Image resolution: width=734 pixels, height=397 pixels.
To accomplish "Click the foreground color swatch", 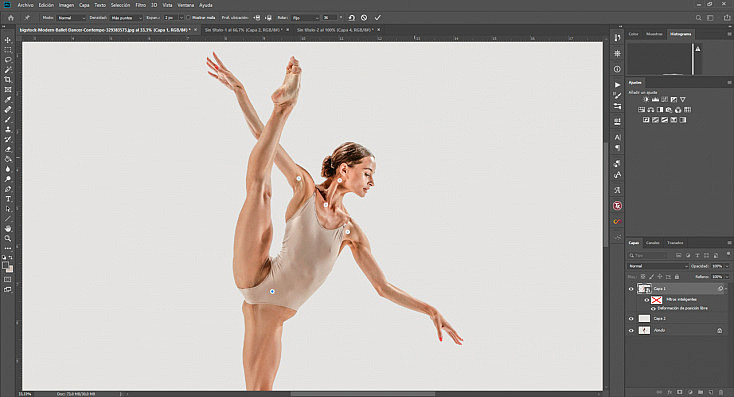I will click(x=6, y=265).
